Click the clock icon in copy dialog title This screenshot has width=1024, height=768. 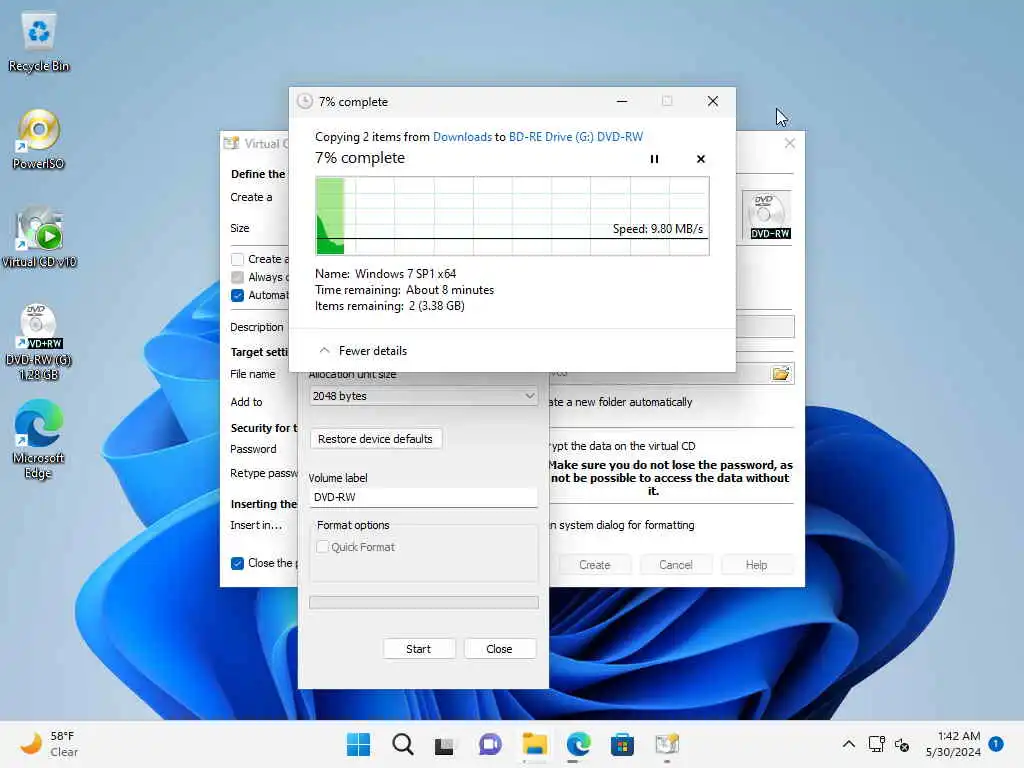click(305, 101)
